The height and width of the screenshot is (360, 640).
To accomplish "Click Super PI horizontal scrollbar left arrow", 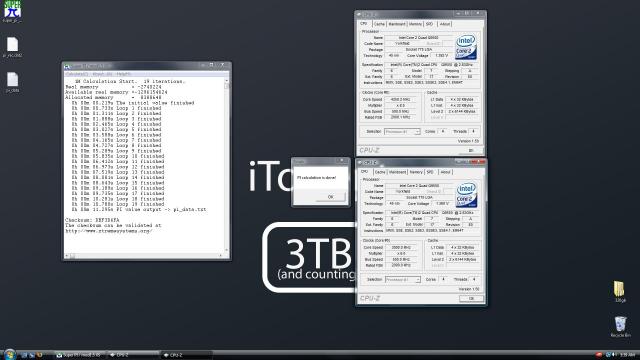I will click(67, 256).
